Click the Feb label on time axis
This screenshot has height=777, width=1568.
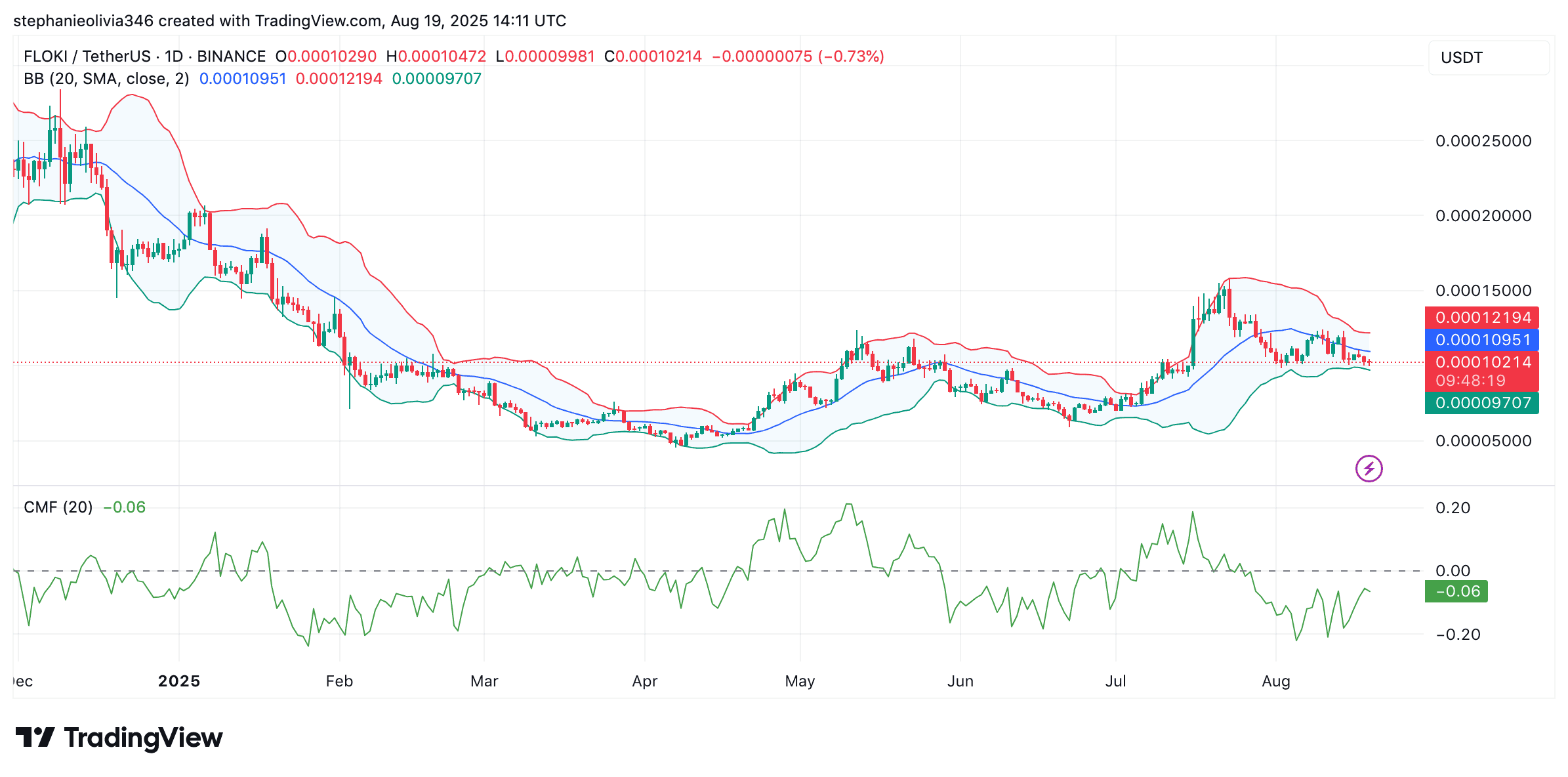click(339, 681)
